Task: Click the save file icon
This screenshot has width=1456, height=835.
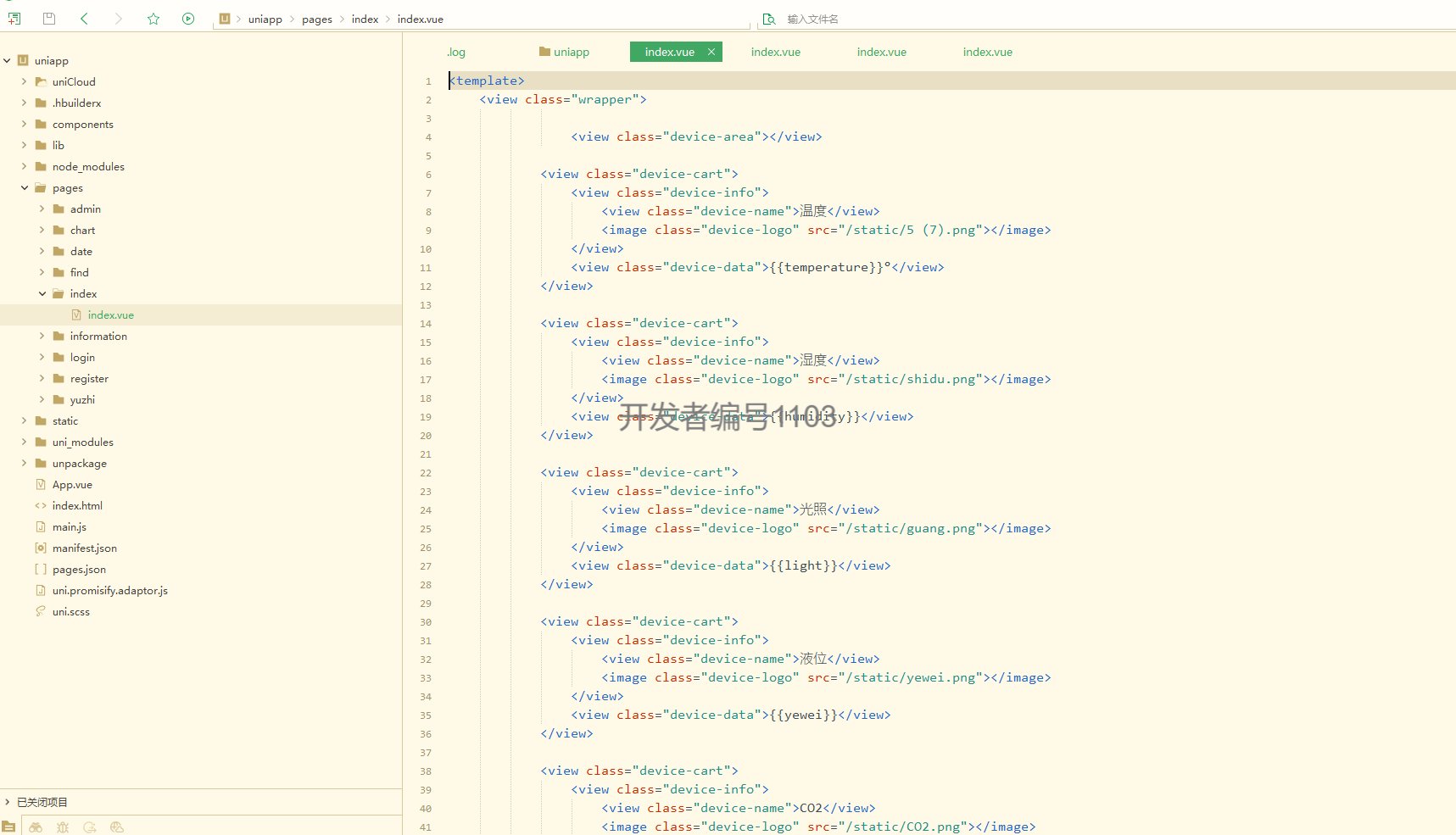Action: pos(49,19)
